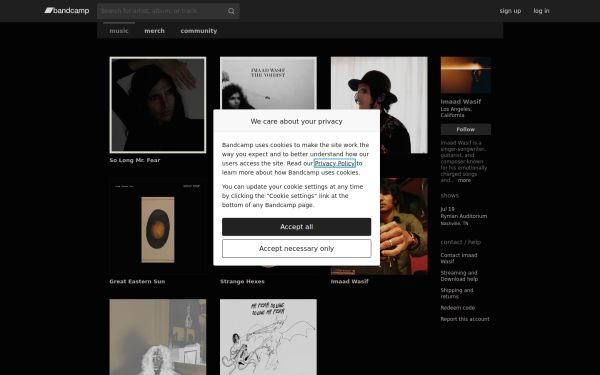This screenshot has height=375, width=600.
Task: Switch to the community tab
Action: pyautogui.click(x=199, y=31)
